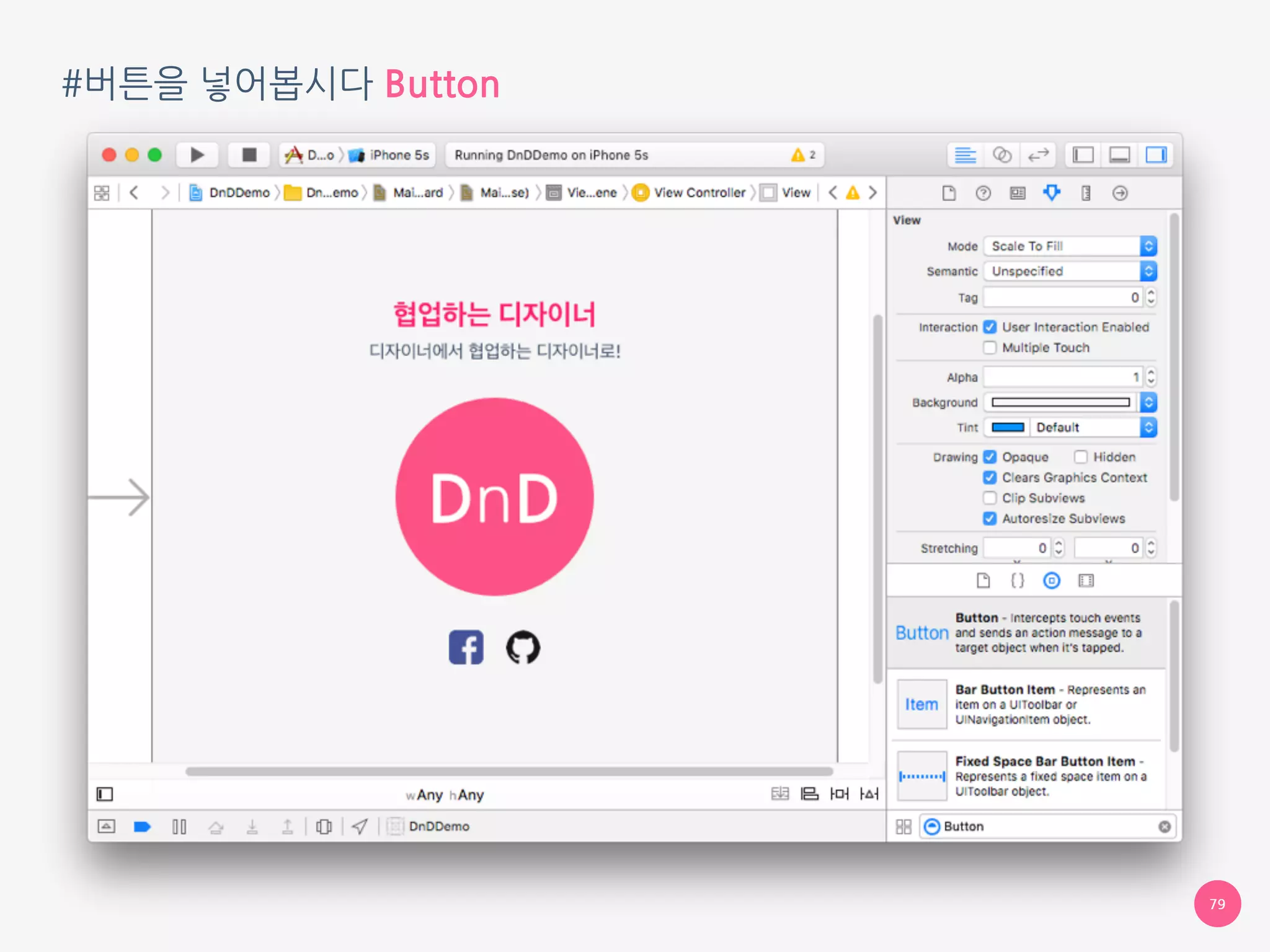Viewport: 1270px width, 952px height.
Task: Open the Identity inspector
Action: tap(1018, 193)
